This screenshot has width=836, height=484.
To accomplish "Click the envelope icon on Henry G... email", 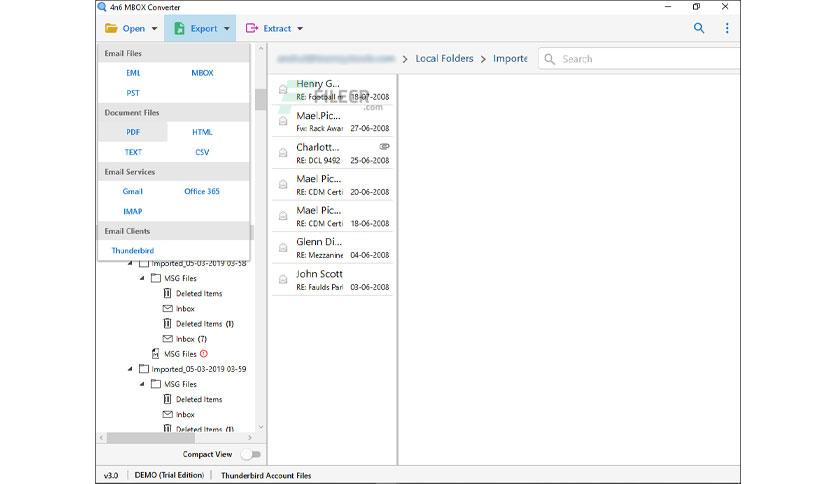I will [x=283, y=90].
